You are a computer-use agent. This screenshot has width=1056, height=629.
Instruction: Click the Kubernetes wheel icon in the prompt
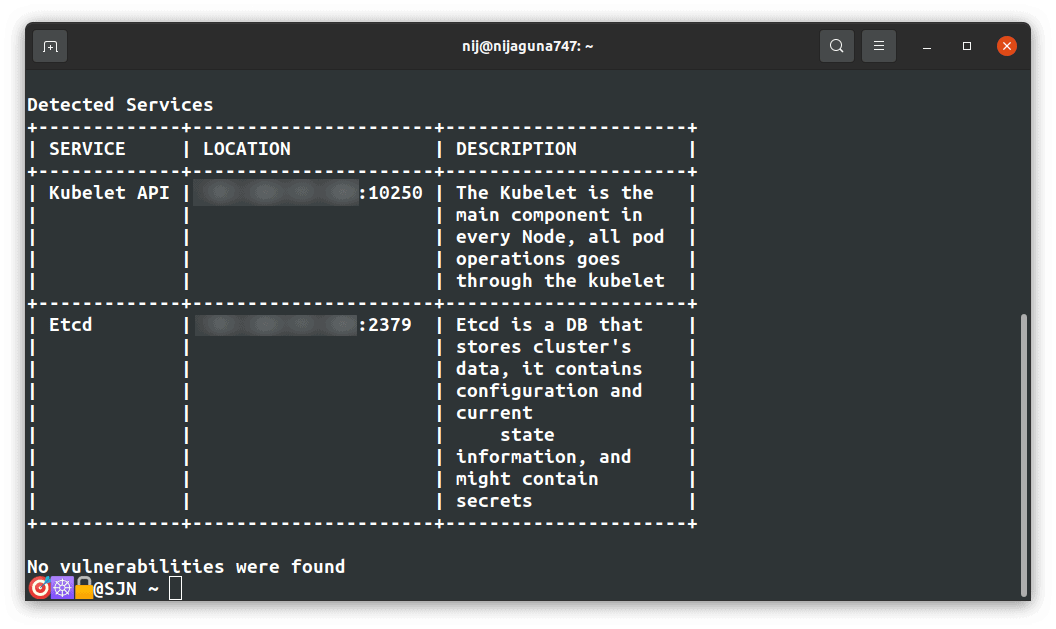(62, 589)
